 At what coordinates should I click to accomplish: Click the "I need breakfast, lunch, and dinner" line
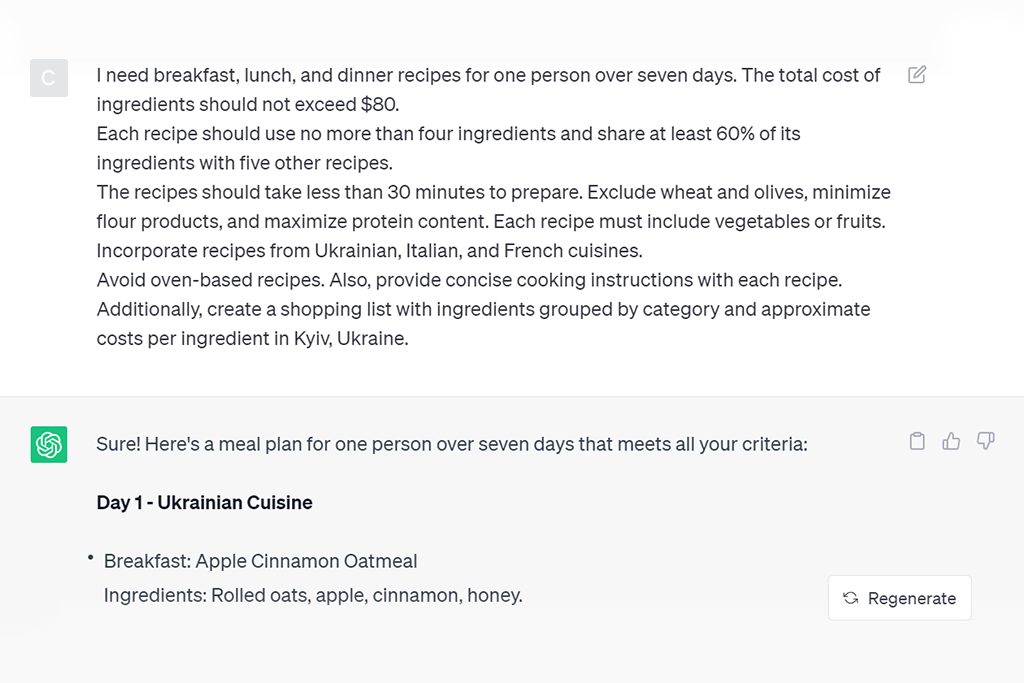pyautogui.click(x=488, y=75)
